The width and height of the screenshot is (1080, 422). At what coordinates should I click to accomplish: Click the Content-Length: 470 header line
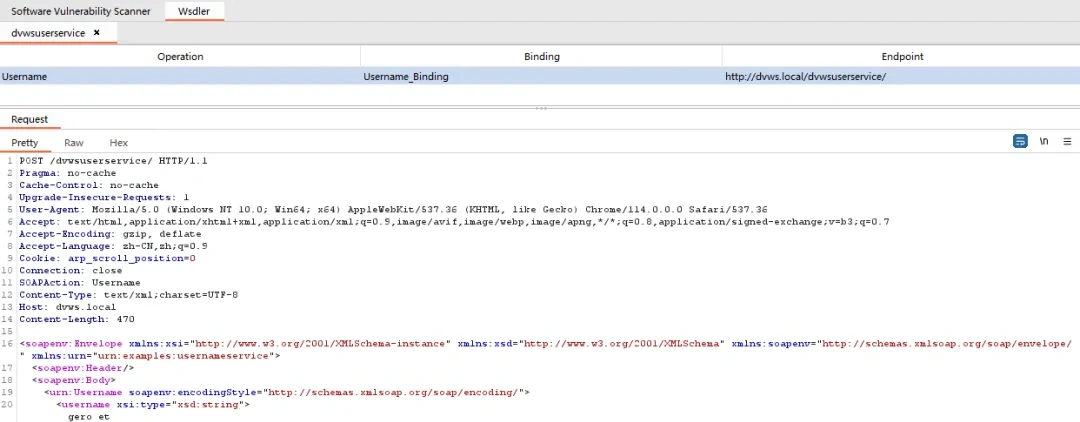tap(76, 319)
